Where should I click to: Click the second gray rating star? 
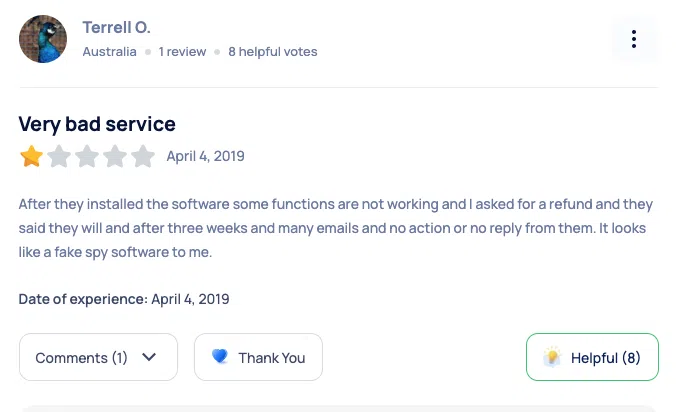[x=59, y=156]
